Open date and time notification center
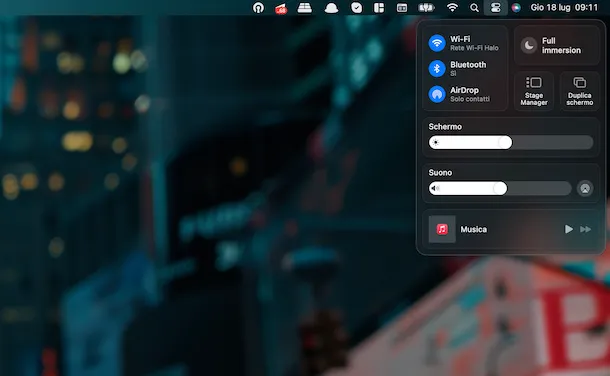This screenshot has height=376, width=610. tap(564, 7)
